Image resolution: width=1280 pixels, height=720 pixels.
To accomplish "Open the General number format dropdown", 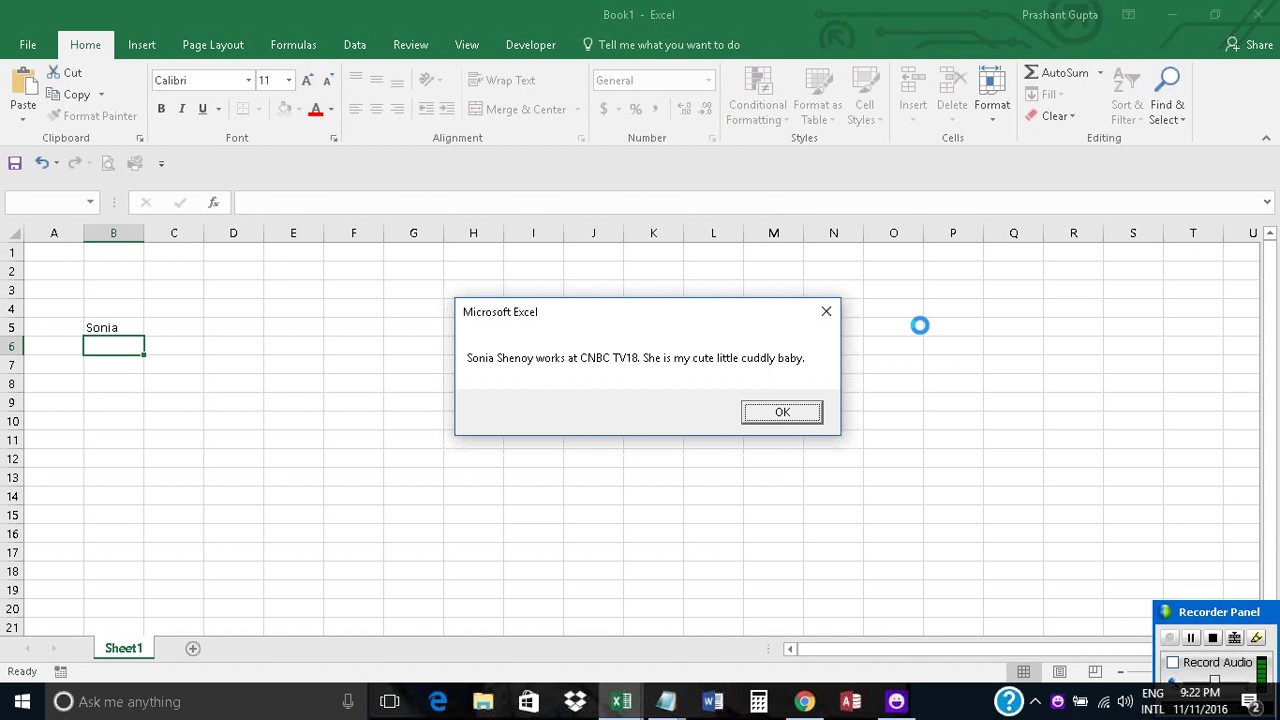I will coord(708,80).
